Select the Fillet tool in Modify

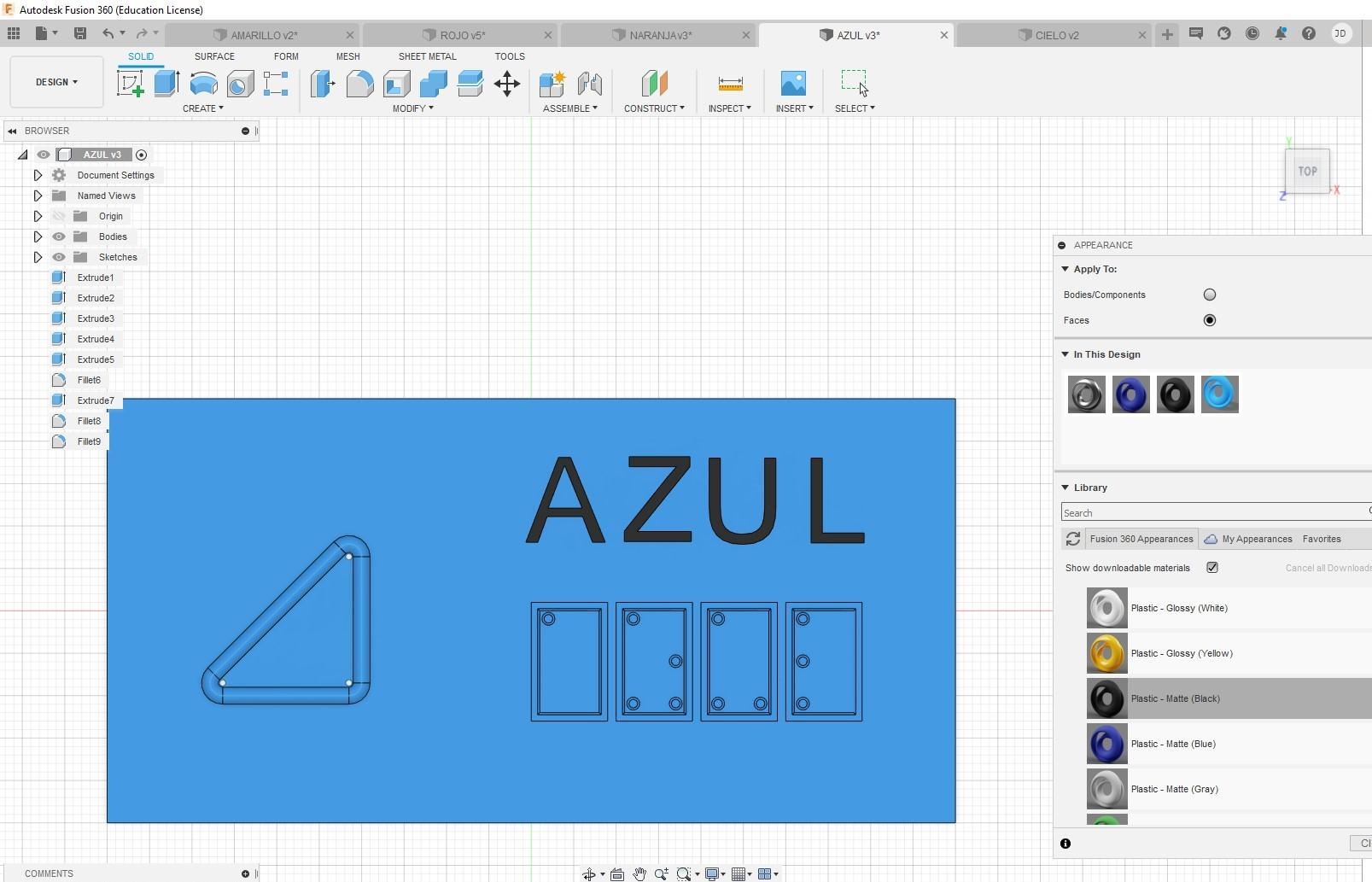359,84
